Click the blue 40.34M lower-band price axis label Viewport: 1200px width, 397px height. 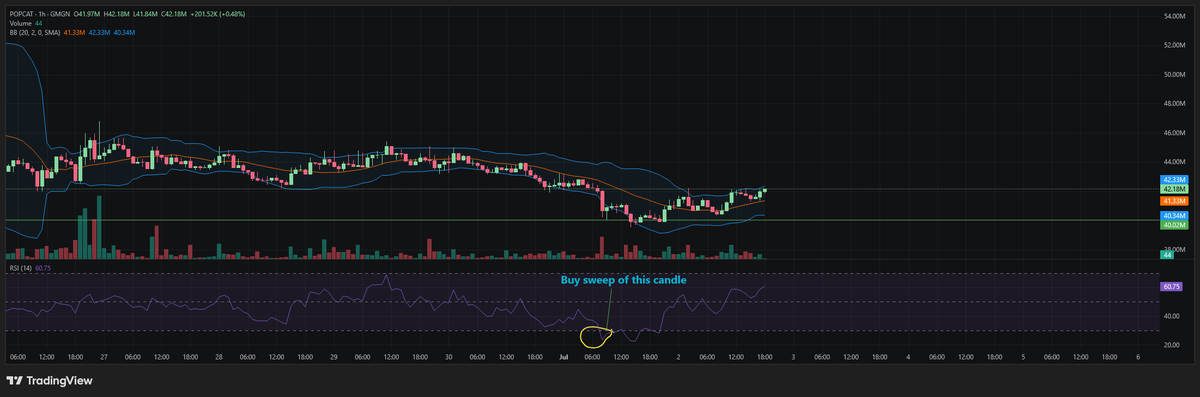point(1174,215)
